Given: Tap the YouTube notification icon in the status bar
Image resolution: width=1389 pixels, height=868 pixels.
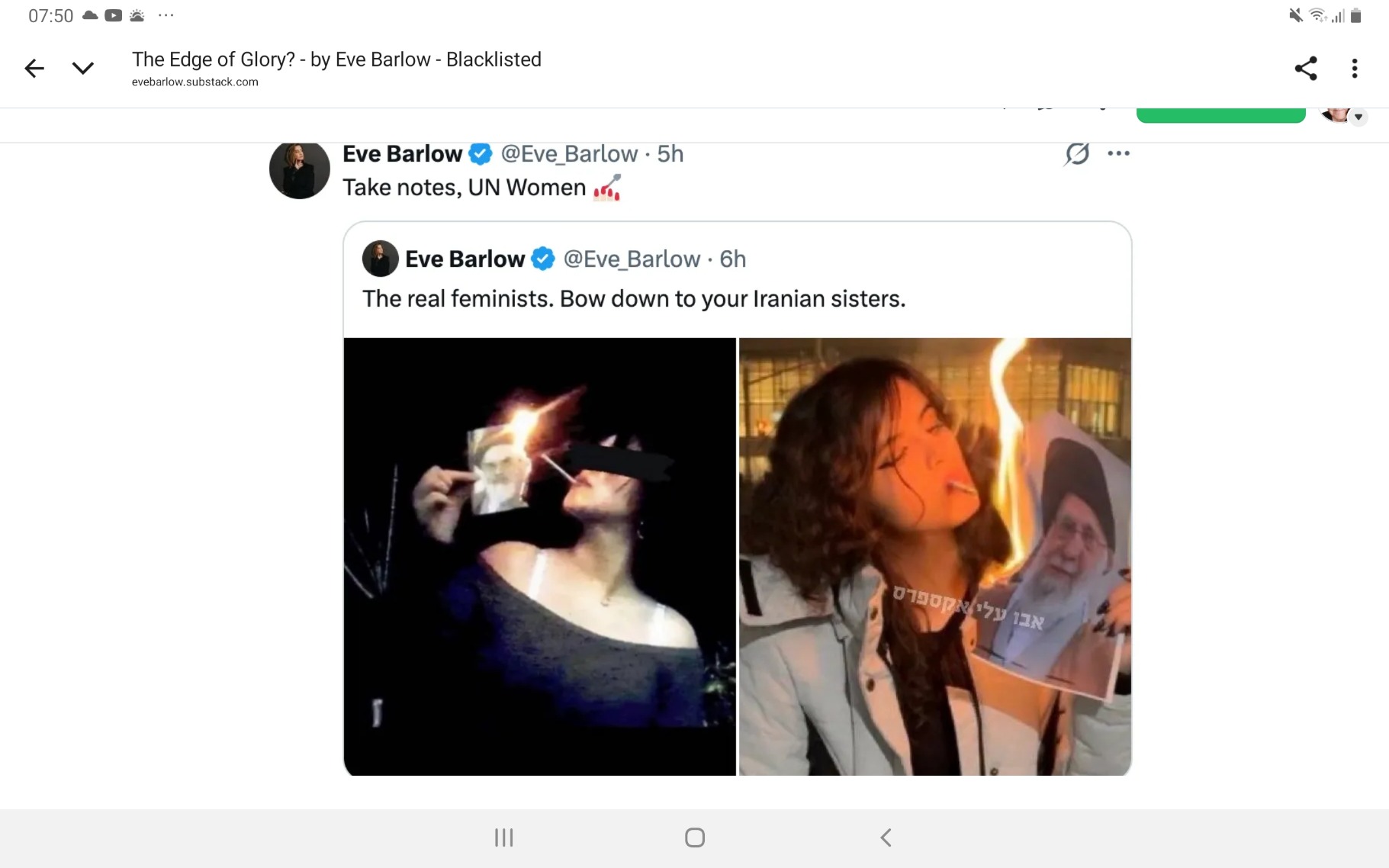Looking at the screenshot, I should 114,15.
